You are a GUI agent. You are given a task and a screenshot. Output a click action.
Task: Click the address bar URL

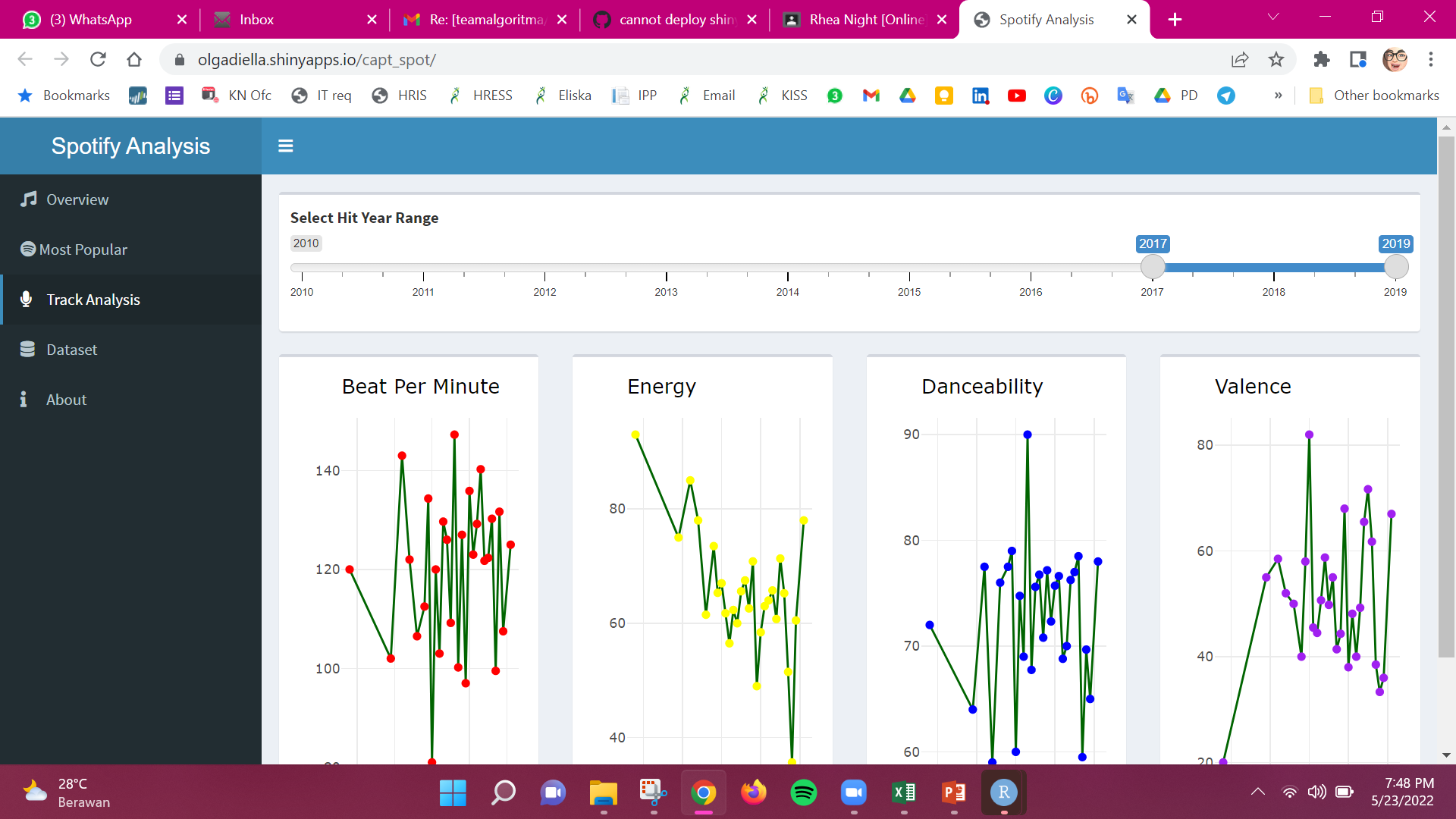point(317,59)
